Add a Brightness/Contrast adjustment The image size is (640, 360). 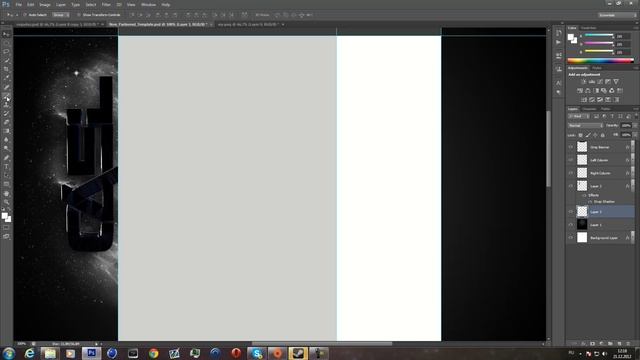[584, 82]
